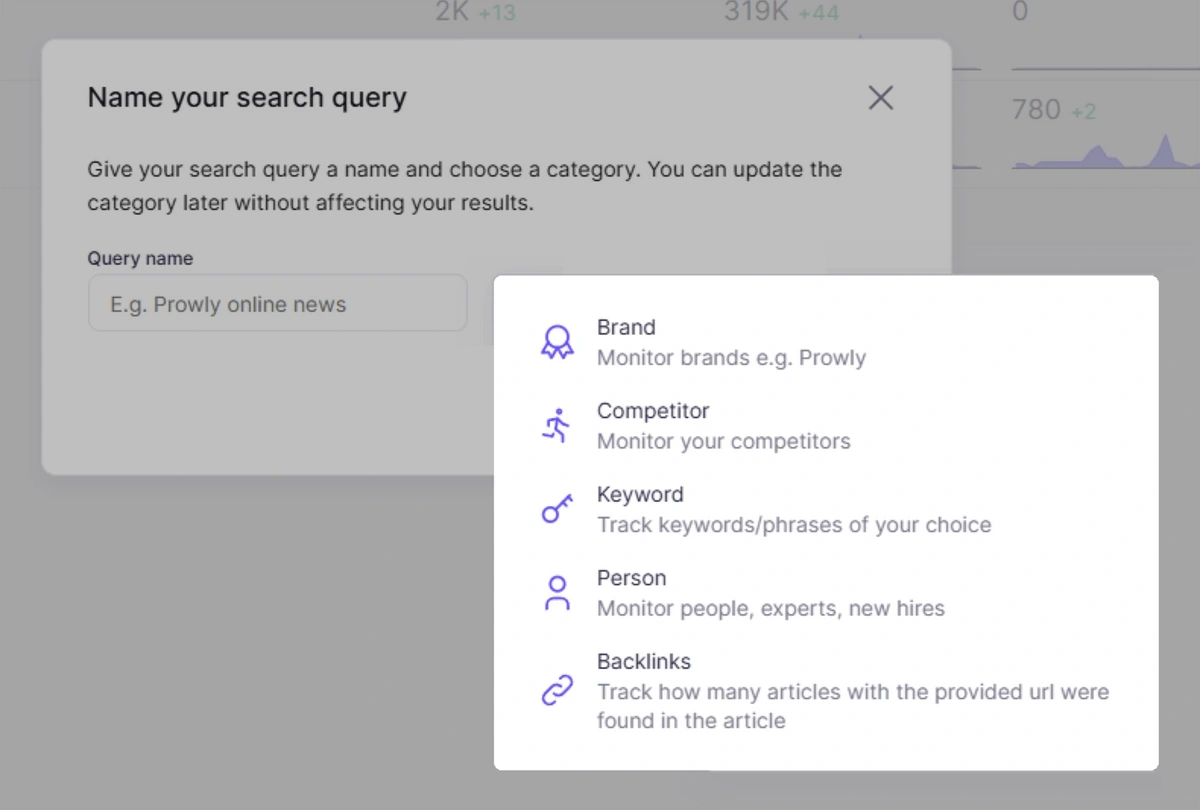Screen dimensions: 1200x810
Task: Click the 'Query name' field label
Action: [x=140, y=258]
